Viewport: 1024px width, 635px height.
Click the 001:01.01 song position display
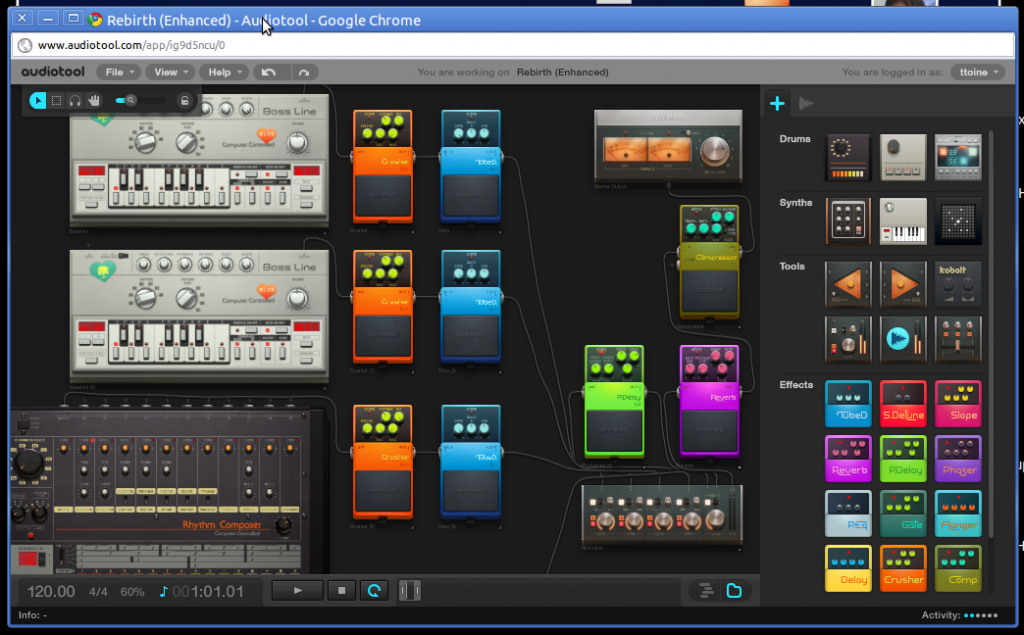tap(208, 592)
